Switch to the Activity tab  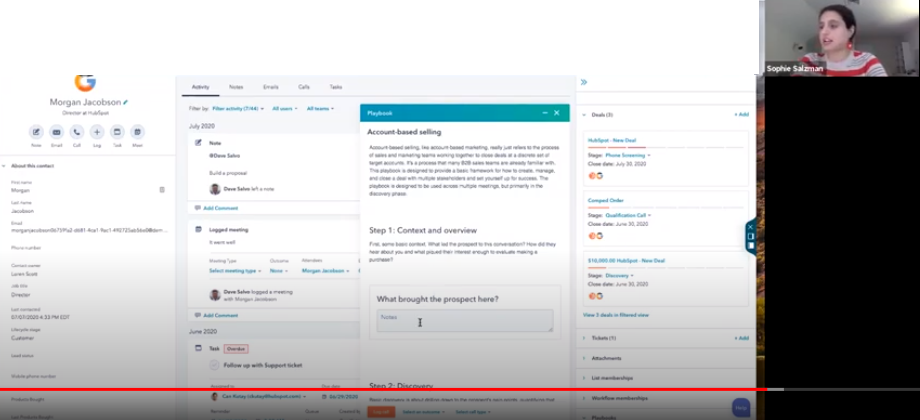coord(201,87)
